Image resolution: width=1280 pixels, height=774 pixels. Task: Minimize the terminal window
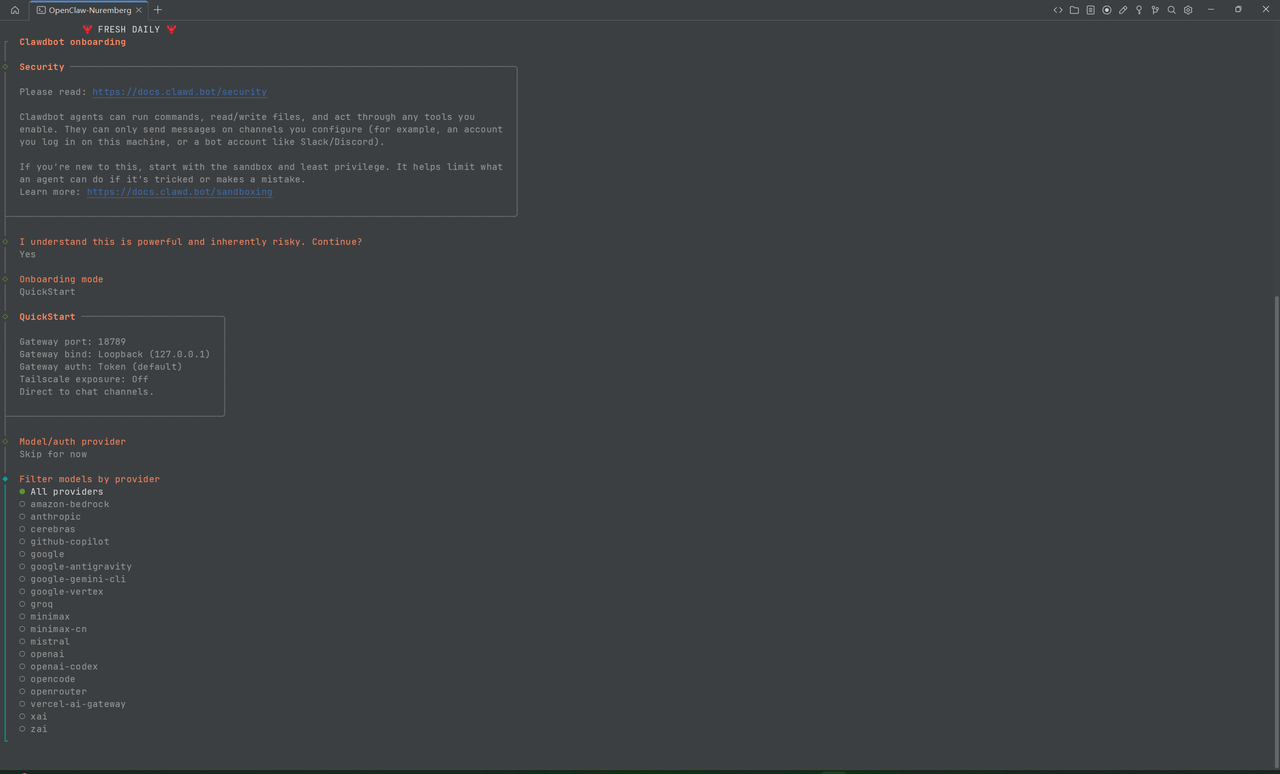[x=1211, y=9]
